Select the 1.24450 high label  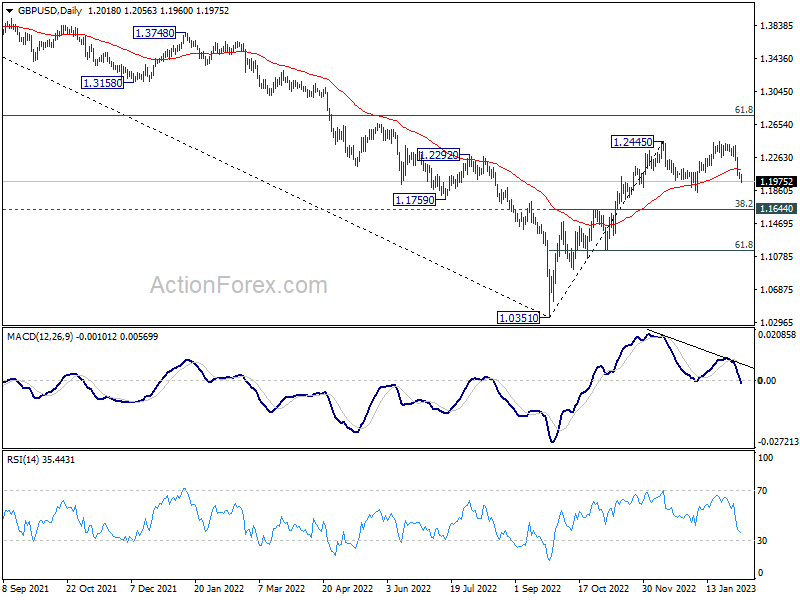click(x=632, y=143)
